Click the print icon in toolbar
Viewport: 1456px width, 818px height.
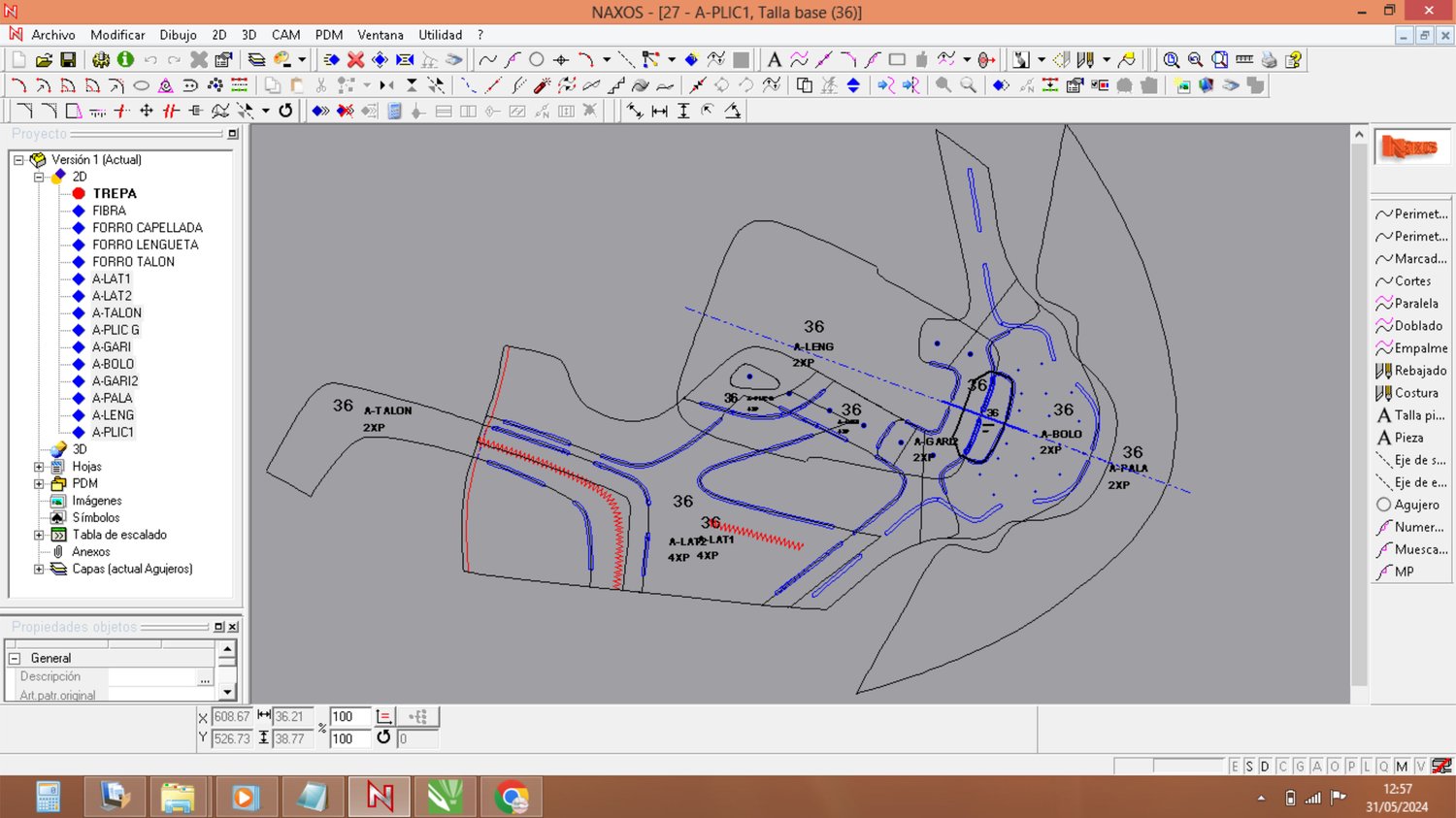1269,60
